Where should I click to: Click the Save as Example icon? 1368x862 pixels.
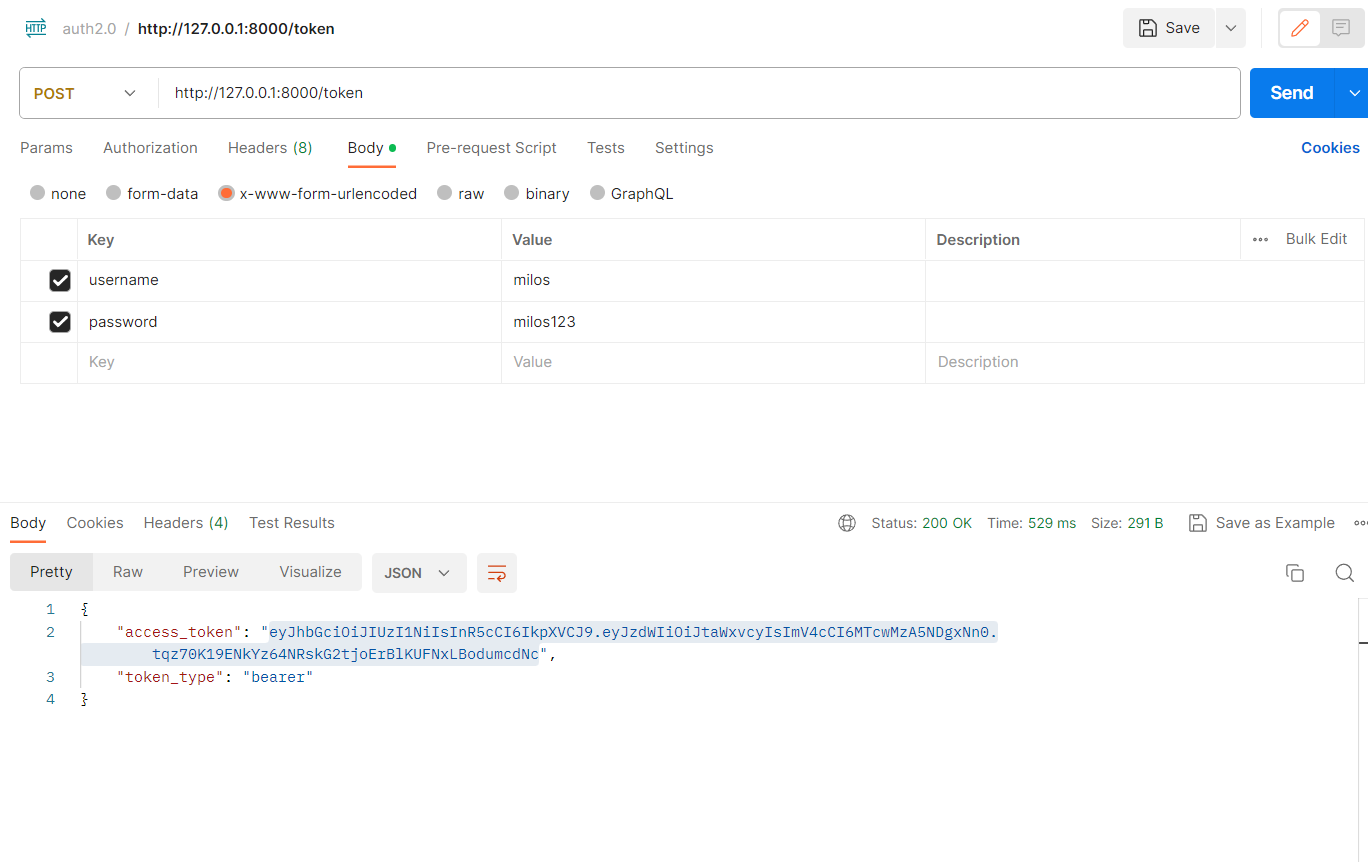(x=1197, y=523)
